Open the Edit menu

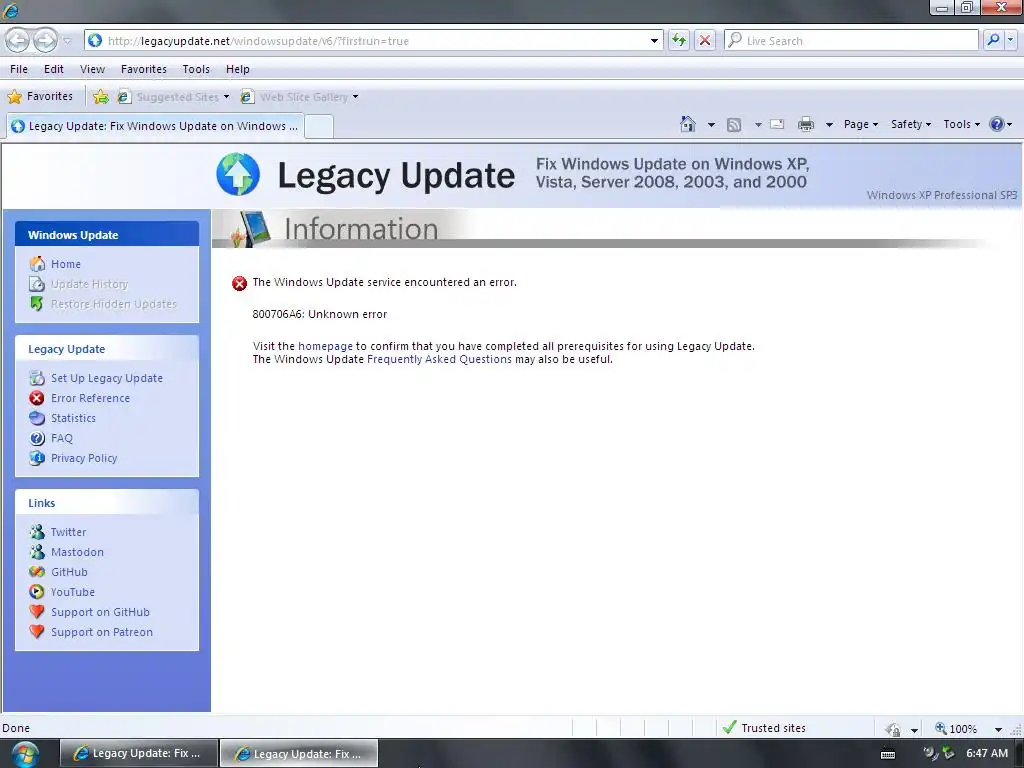[x=54, y=69]
